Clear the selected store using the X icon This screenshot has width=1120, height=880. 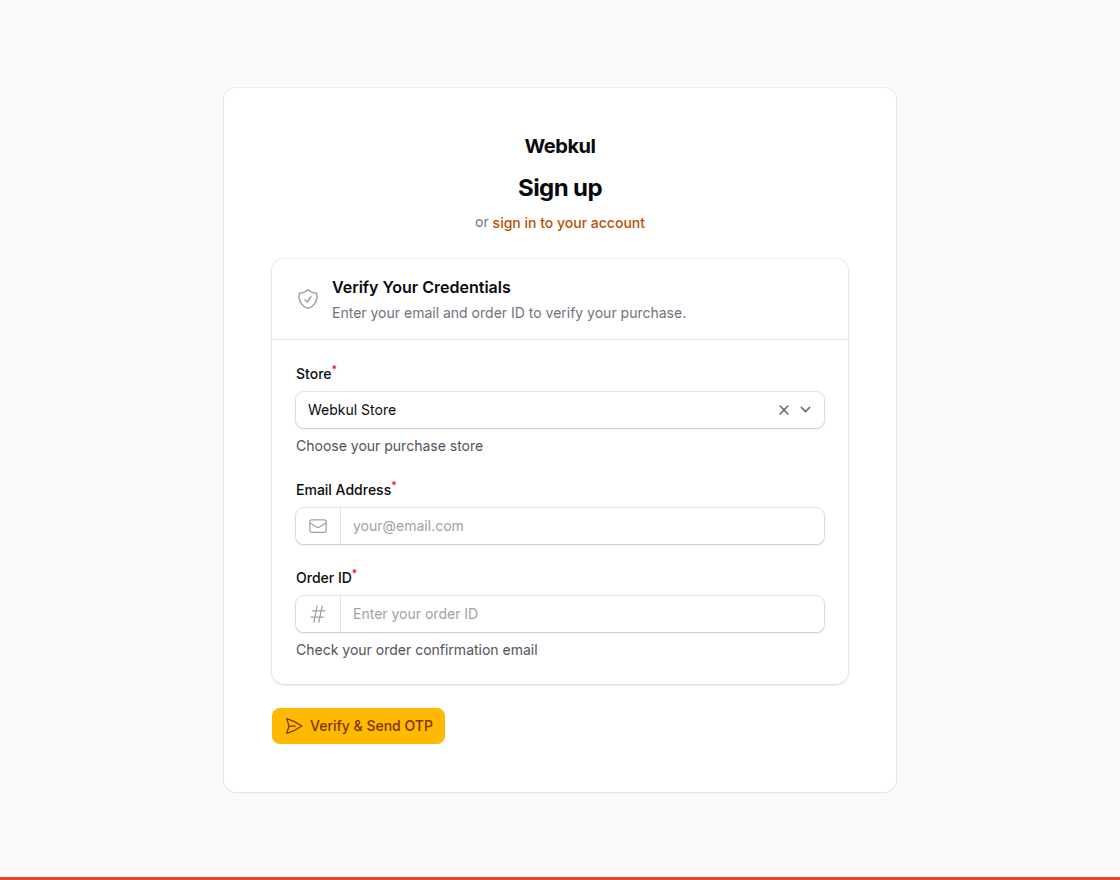pyautogui.click(x=783, y=409)
